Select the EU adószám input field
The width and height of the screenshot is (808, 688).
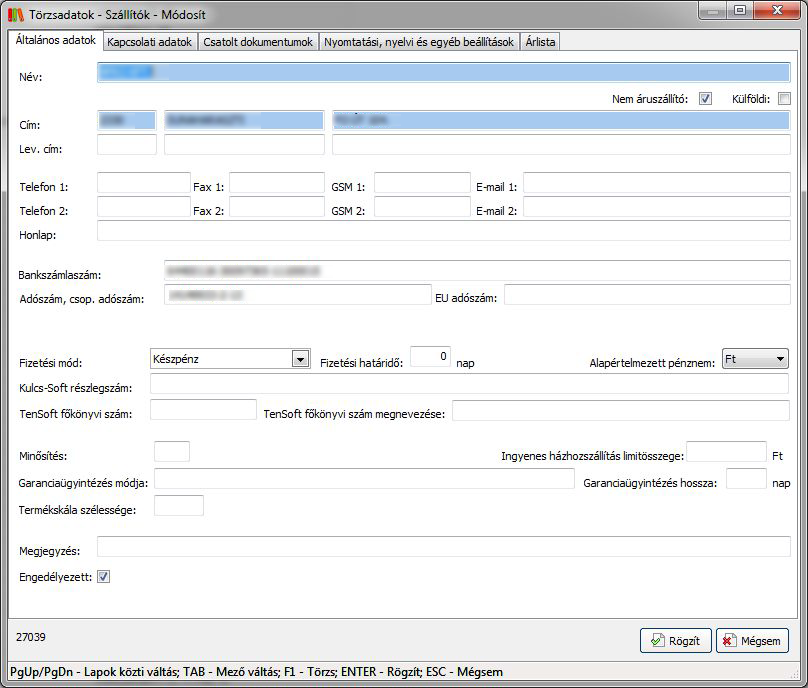[x=646, y=294]
